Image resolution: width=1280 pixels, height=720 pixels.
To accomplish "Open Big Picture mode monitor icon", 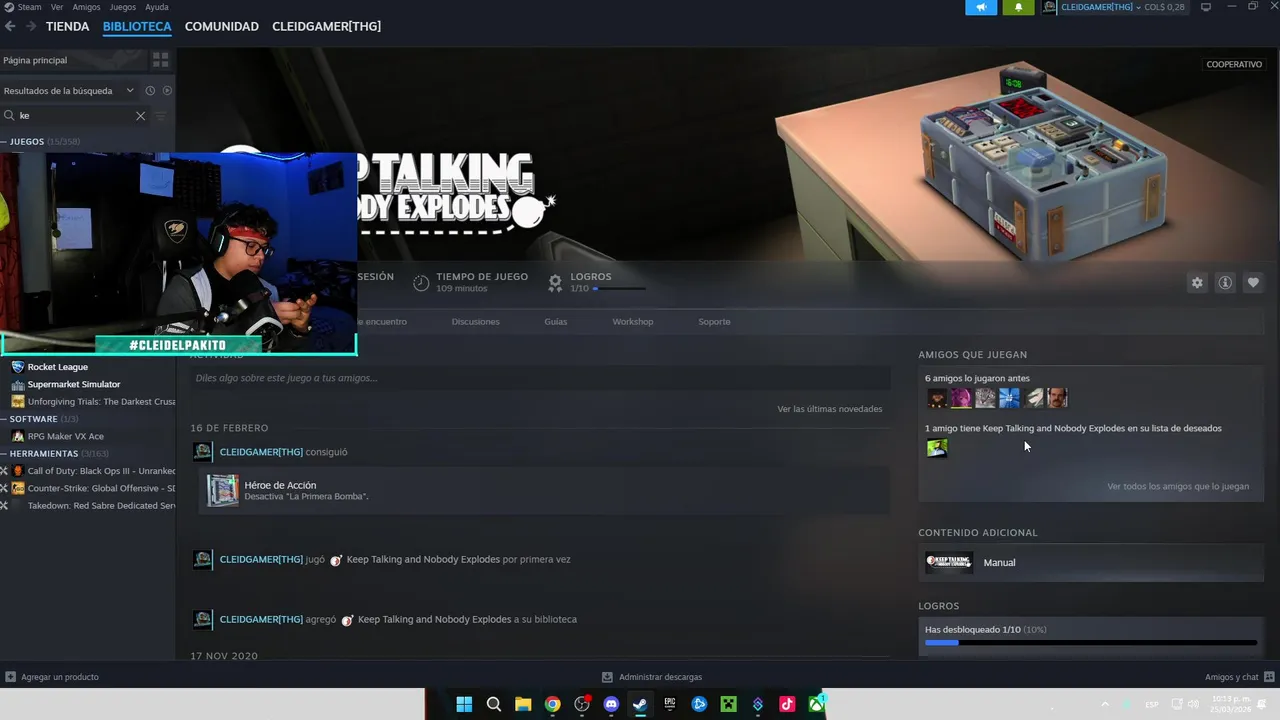I will (1206, 7).
